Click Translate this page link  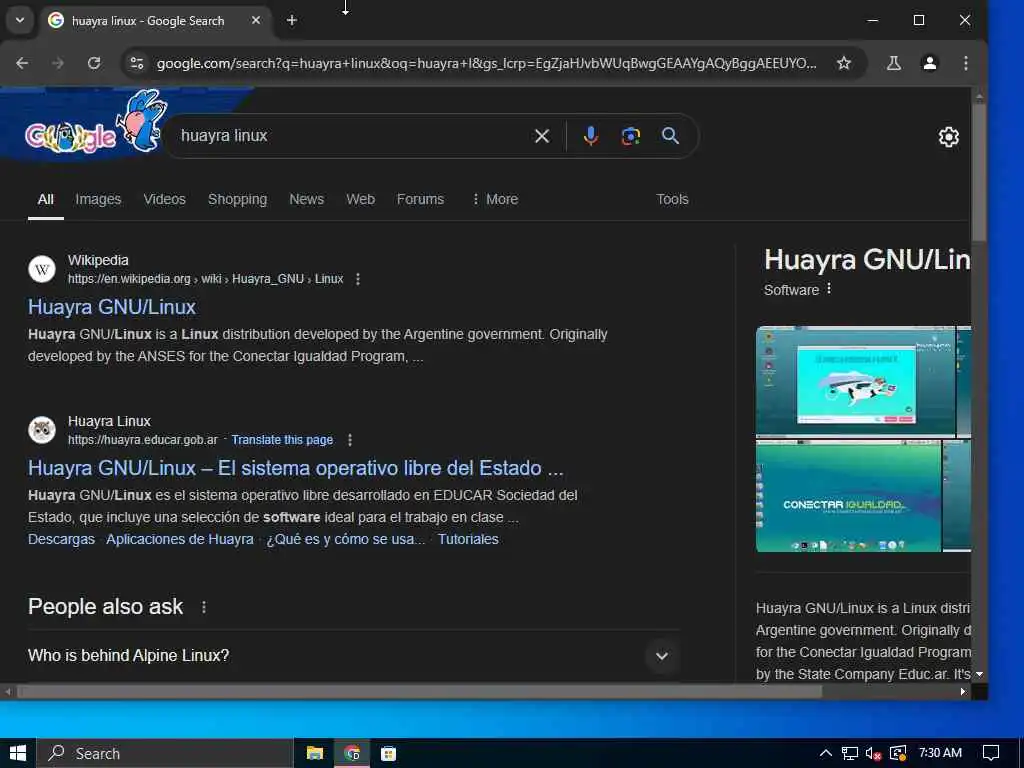(x=282, y=440)
